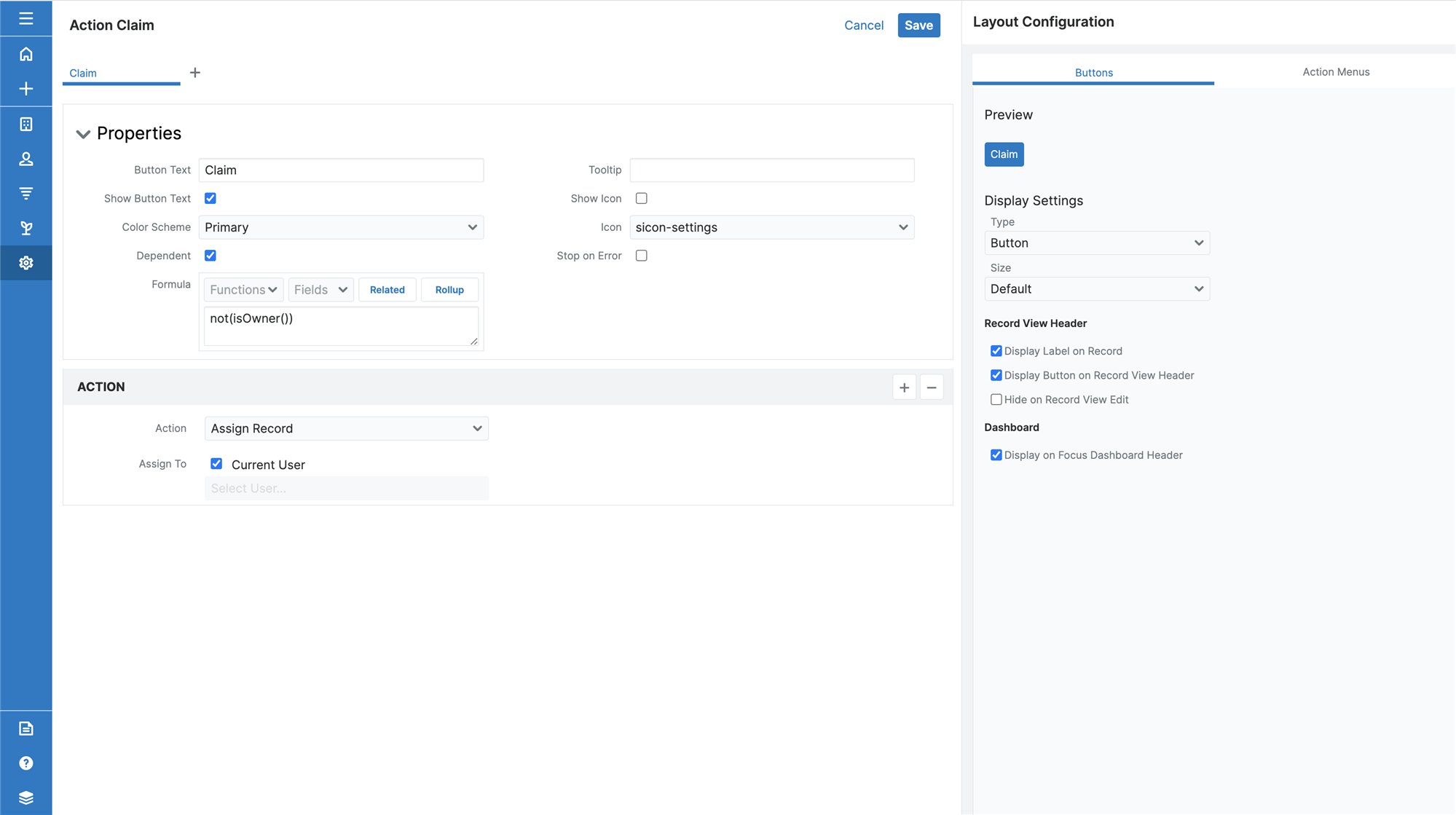Viewport: 1456px width, 815px height.
Task: Select the settings gear sidebar icon
Action: 26,263
